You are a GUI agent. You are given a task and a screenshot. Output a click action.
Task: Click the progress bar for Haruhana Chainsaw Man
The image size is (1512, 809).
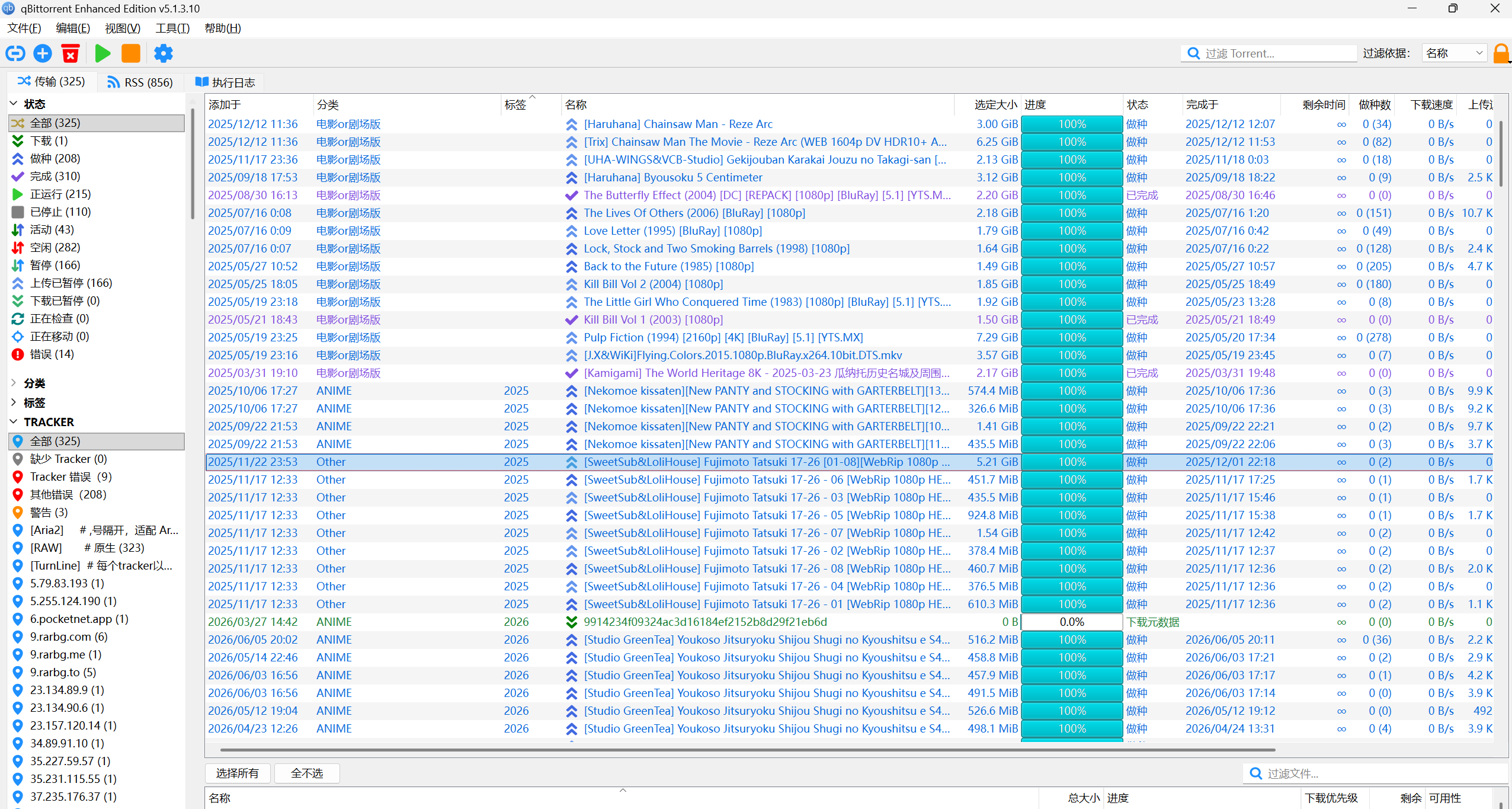pyautogui.click(x=1072, y=124)
